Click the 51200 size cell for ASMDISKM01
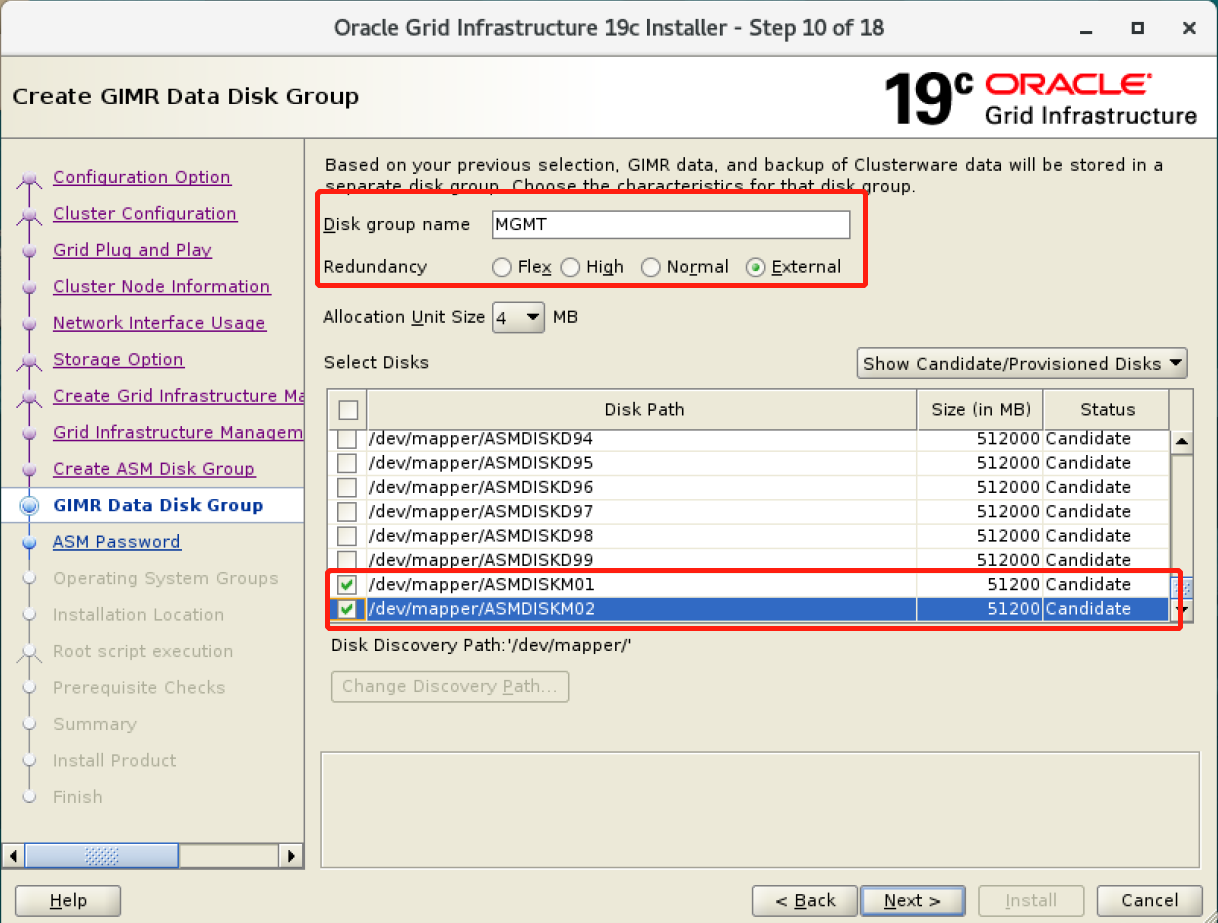 pos(980,584)
